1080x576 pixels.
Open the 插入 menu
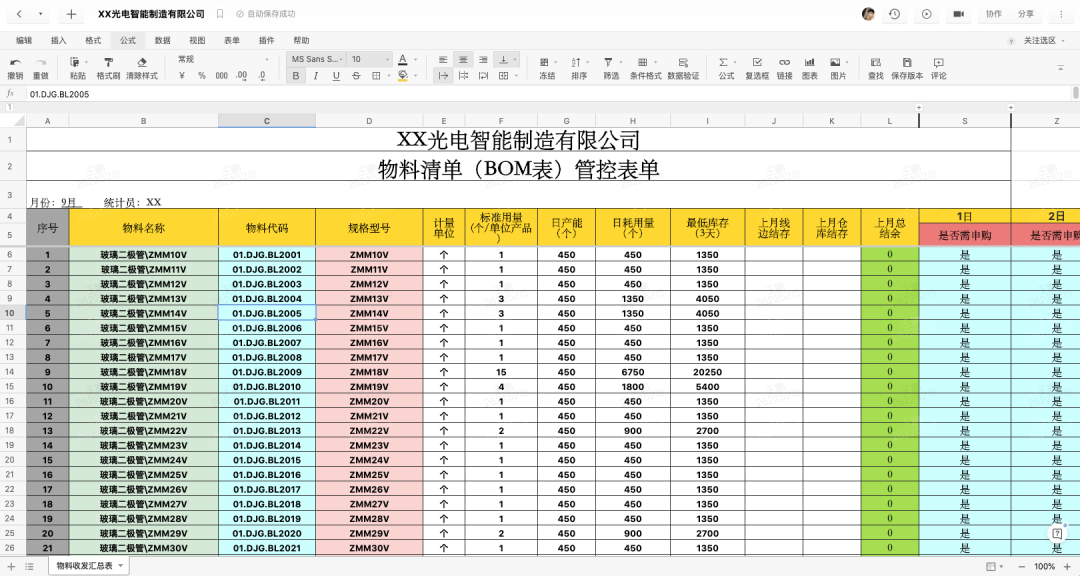tap(59, 41)
